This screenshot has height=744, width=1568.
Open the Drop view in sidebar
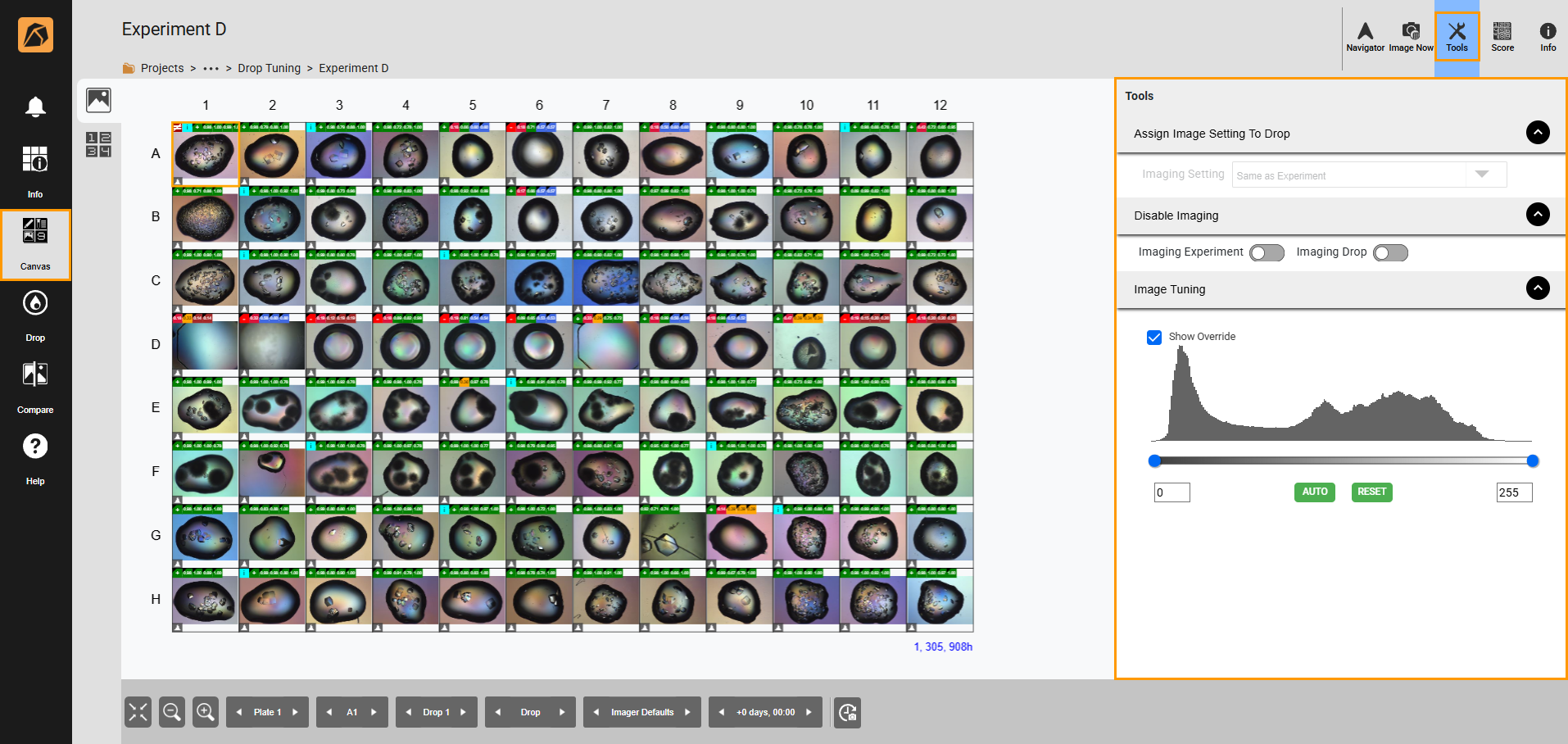[x=35, y=314]
